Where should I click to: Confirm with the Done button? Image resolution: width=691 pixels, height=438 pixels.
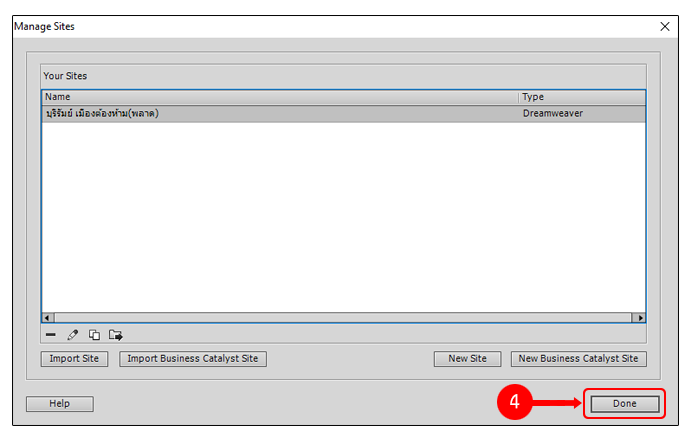625,404
